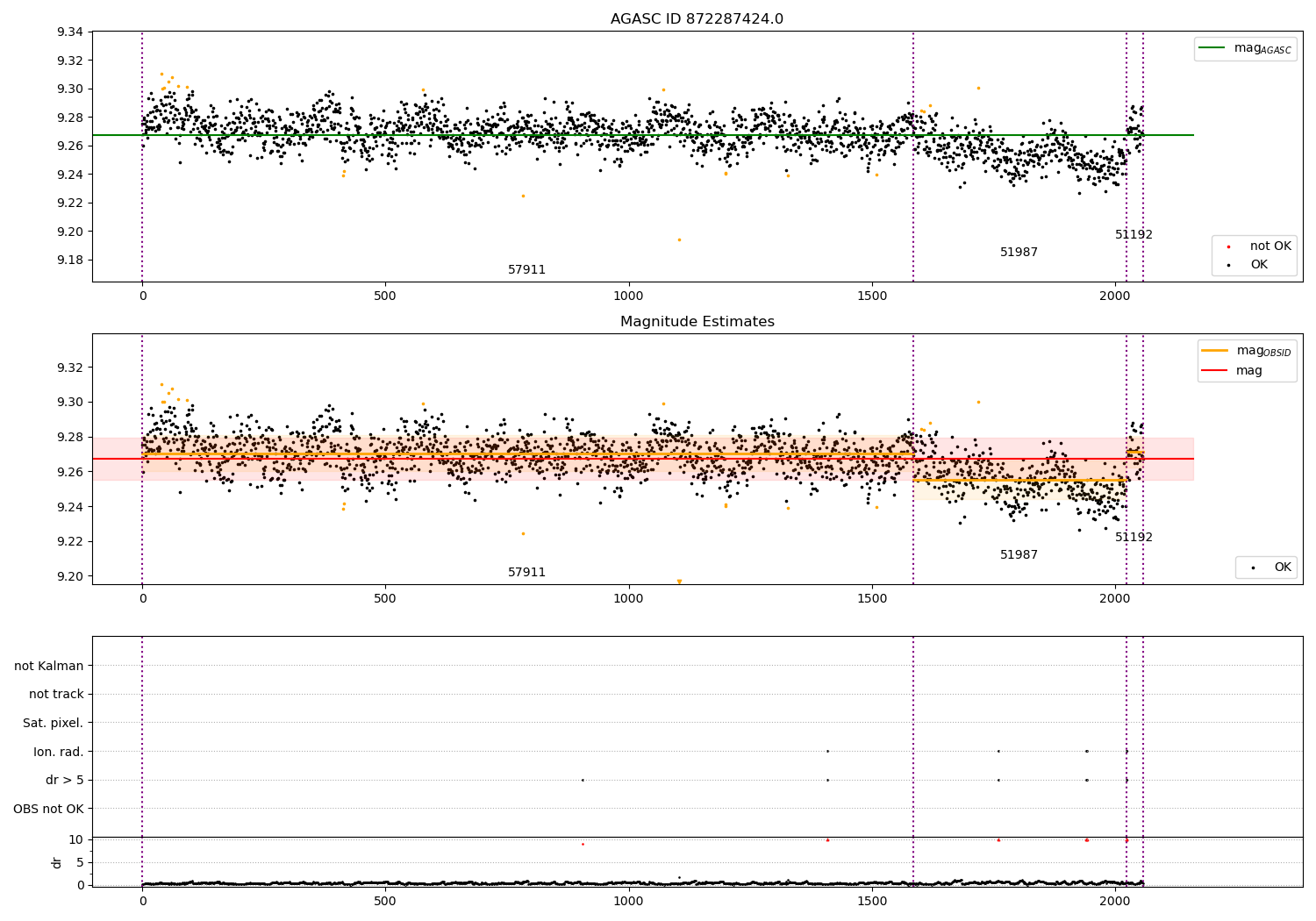The image size is (1316, 921).
Task: Click the black 'OK' legend marker in top plot
Action: pyautogui.click(x=1228, y=265)
